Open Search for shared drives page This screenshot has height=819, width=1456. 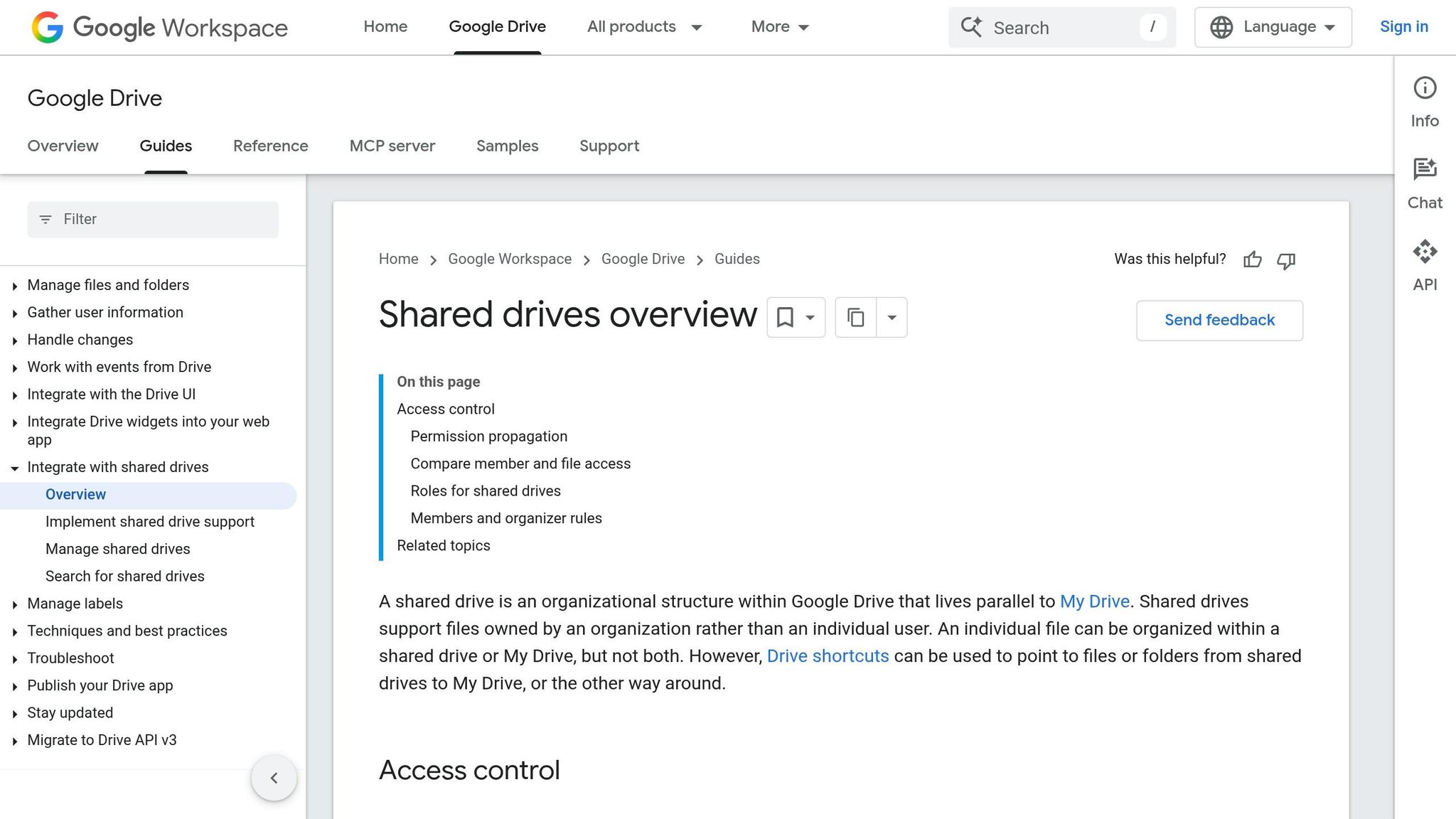point(125,577)
